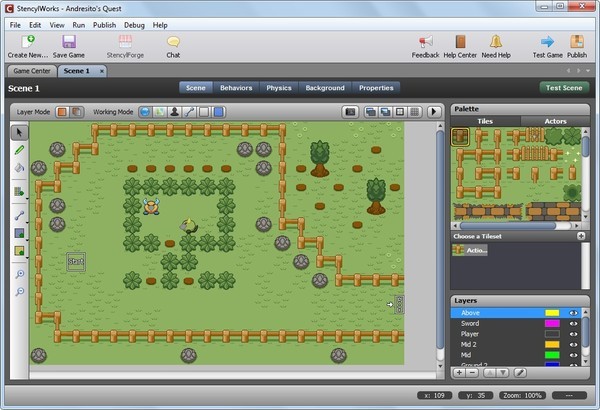Select the green pencil drawing tool
This screenshot has width=600, height=410.
coord(20,150)
